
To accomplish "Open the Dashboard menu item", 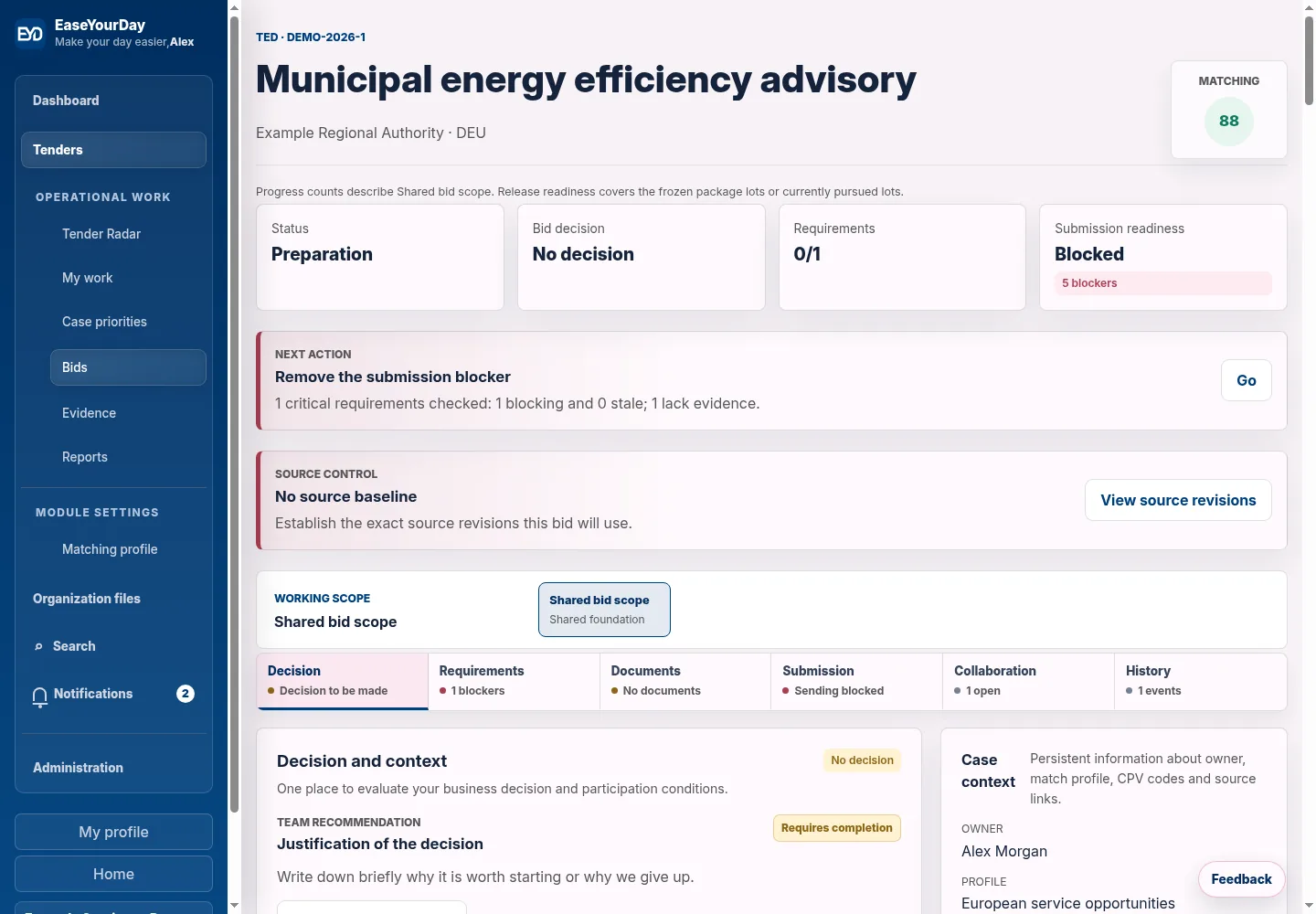I will click(113, 101).
